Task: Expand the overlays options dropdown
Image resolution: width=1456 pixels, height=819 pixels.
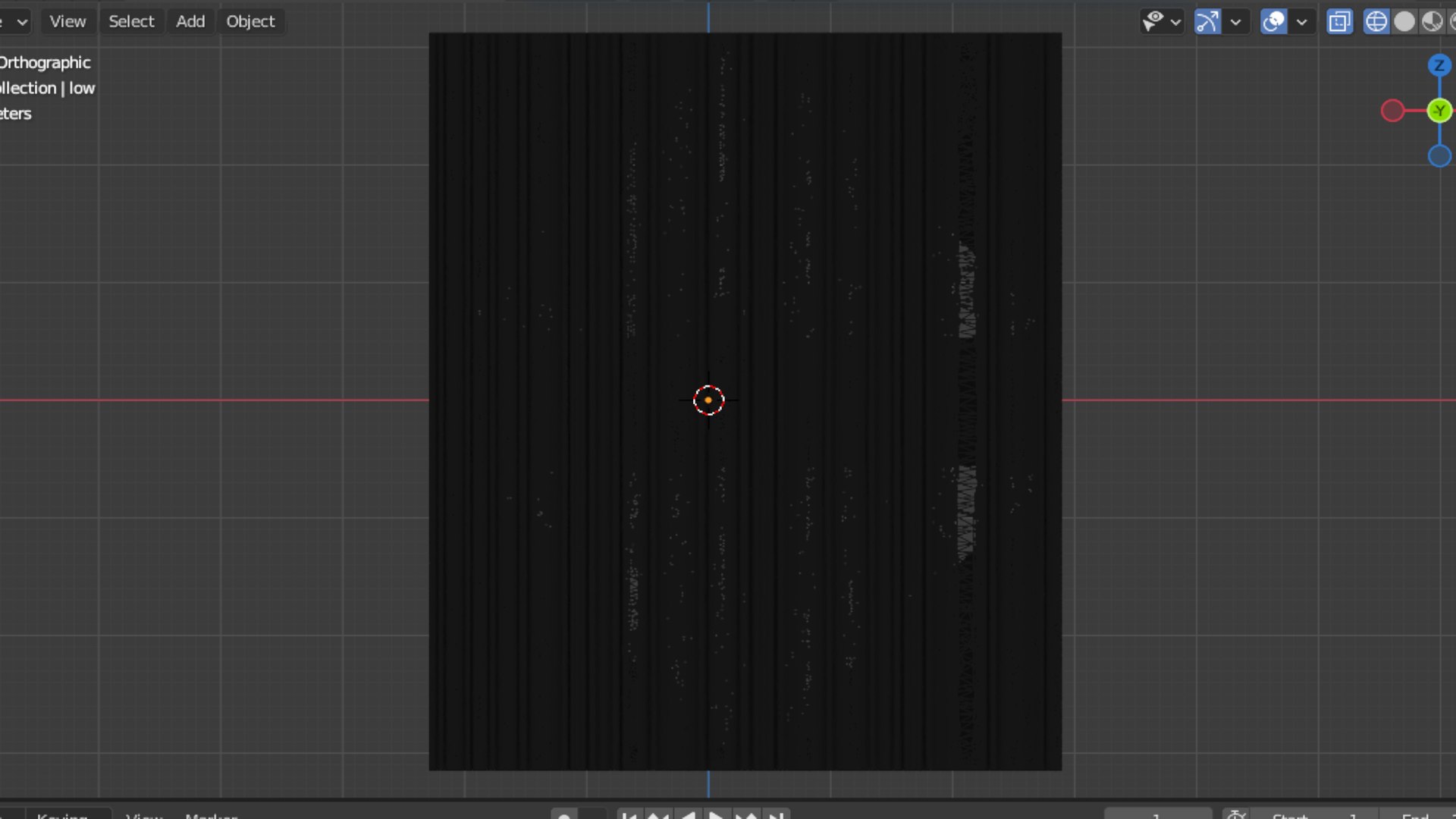Action: pos(1301,22)
